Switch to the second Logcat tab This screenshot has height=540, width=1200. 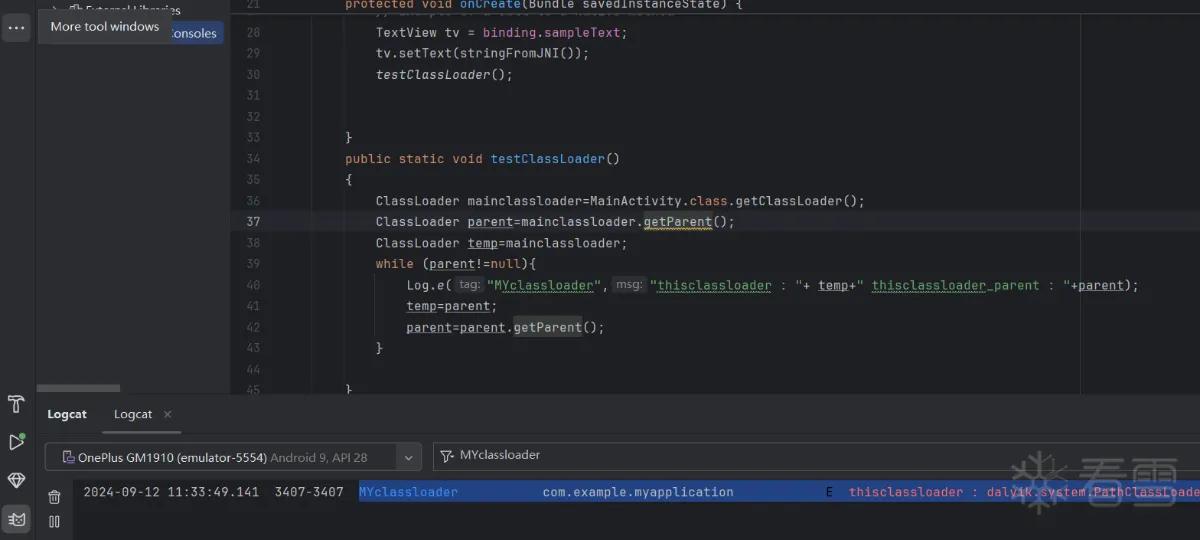133,414
